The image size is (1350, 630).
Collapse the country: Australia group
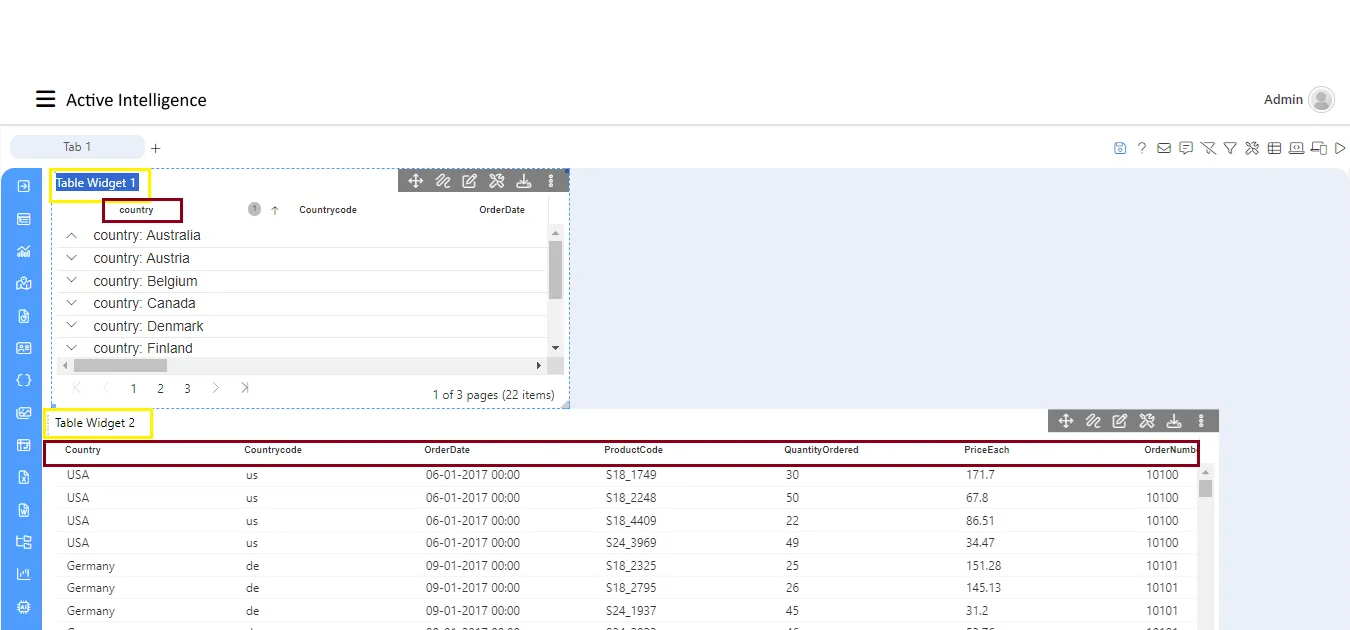tap(71, 235)
